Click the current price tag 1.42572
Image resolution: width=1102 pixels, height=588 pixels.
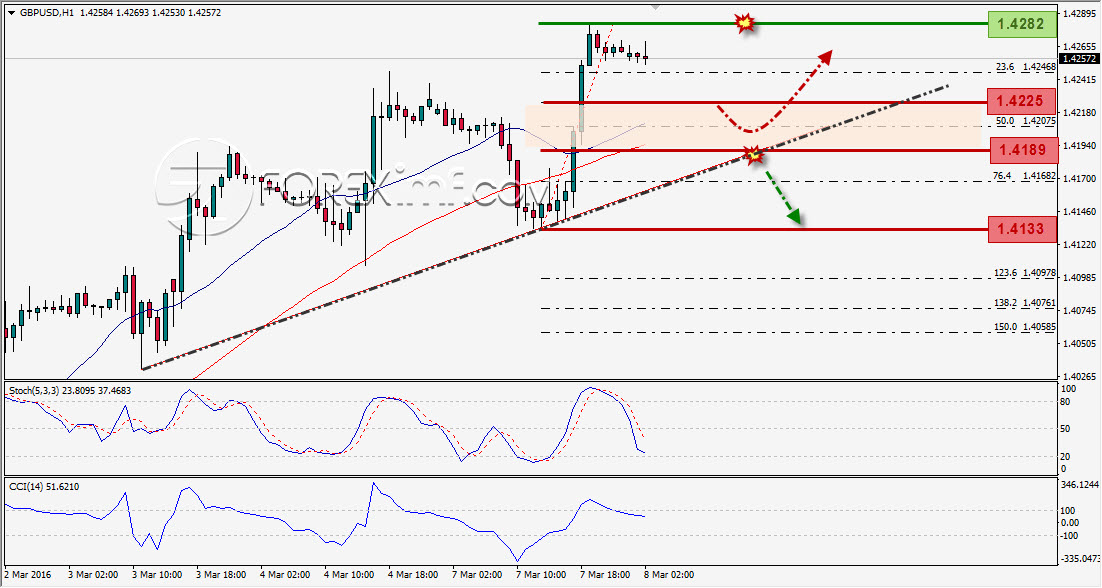[x=1080, y=58]
